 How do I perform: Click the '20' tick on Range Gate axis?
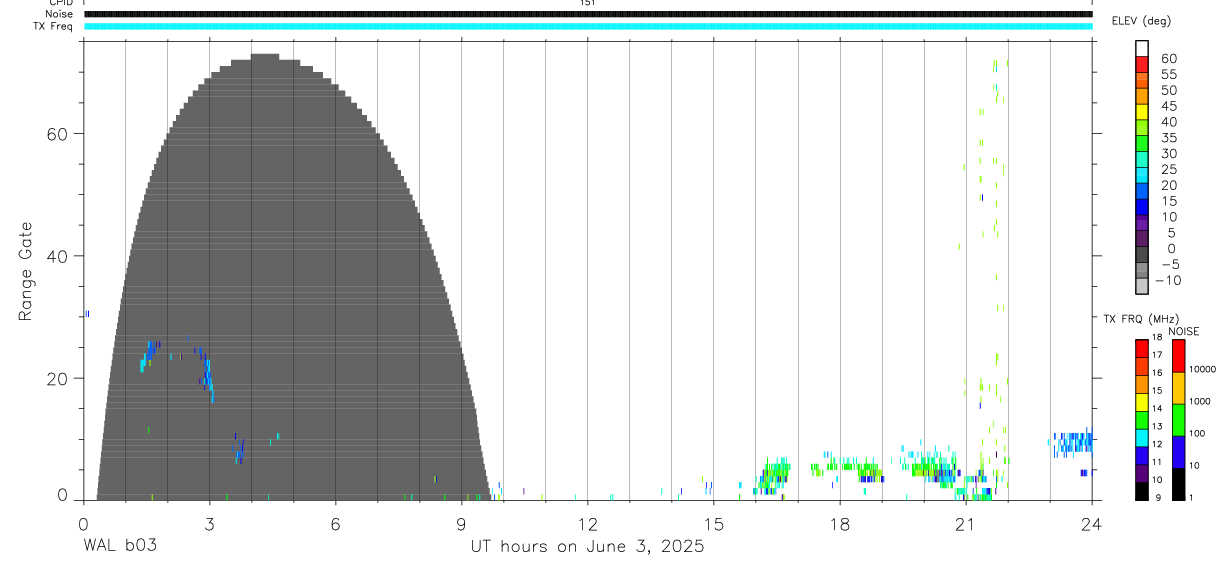tap(57, 378)
